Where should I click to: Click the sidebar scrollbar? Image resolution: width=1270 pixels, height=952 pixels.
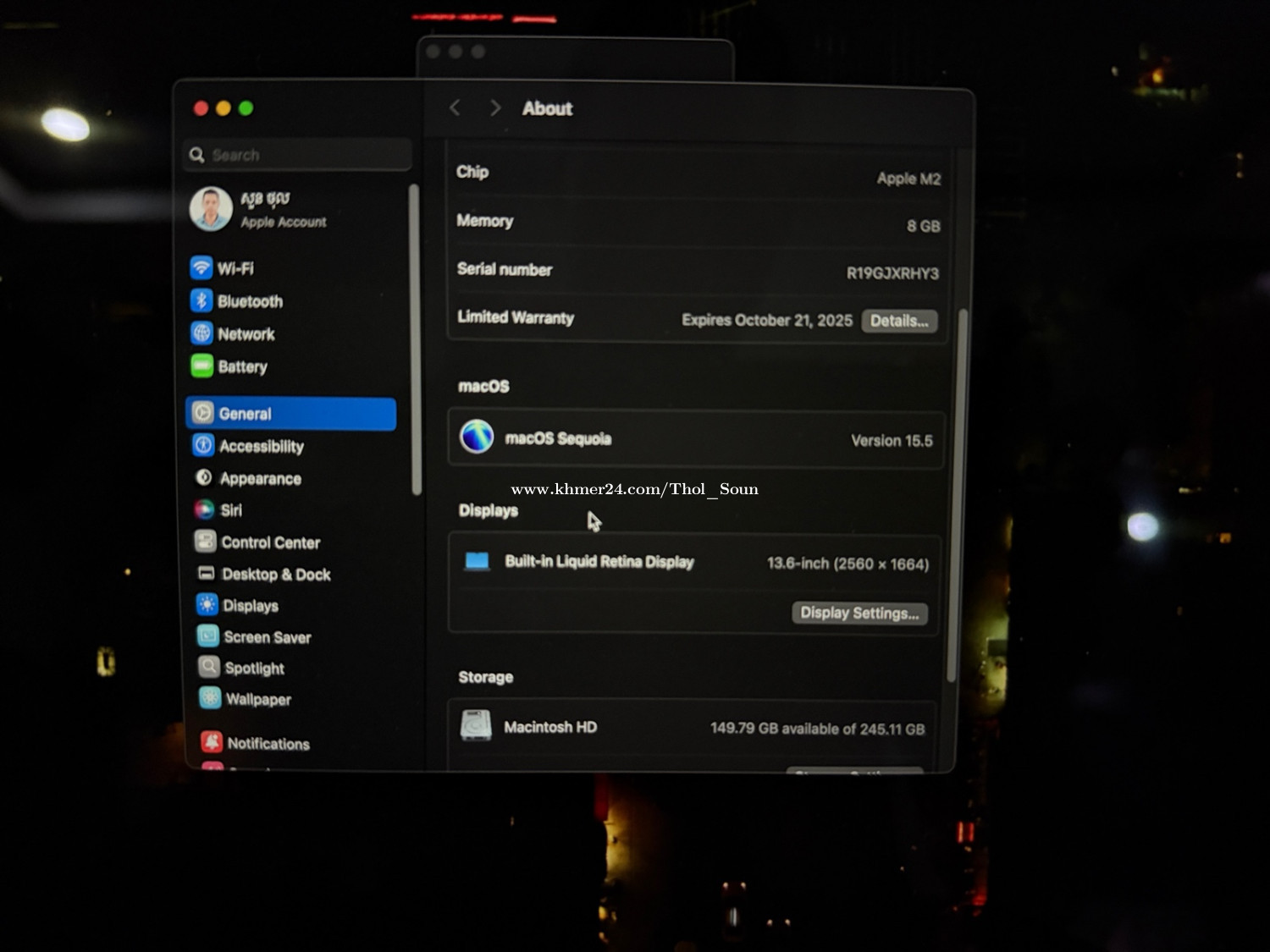415,338
